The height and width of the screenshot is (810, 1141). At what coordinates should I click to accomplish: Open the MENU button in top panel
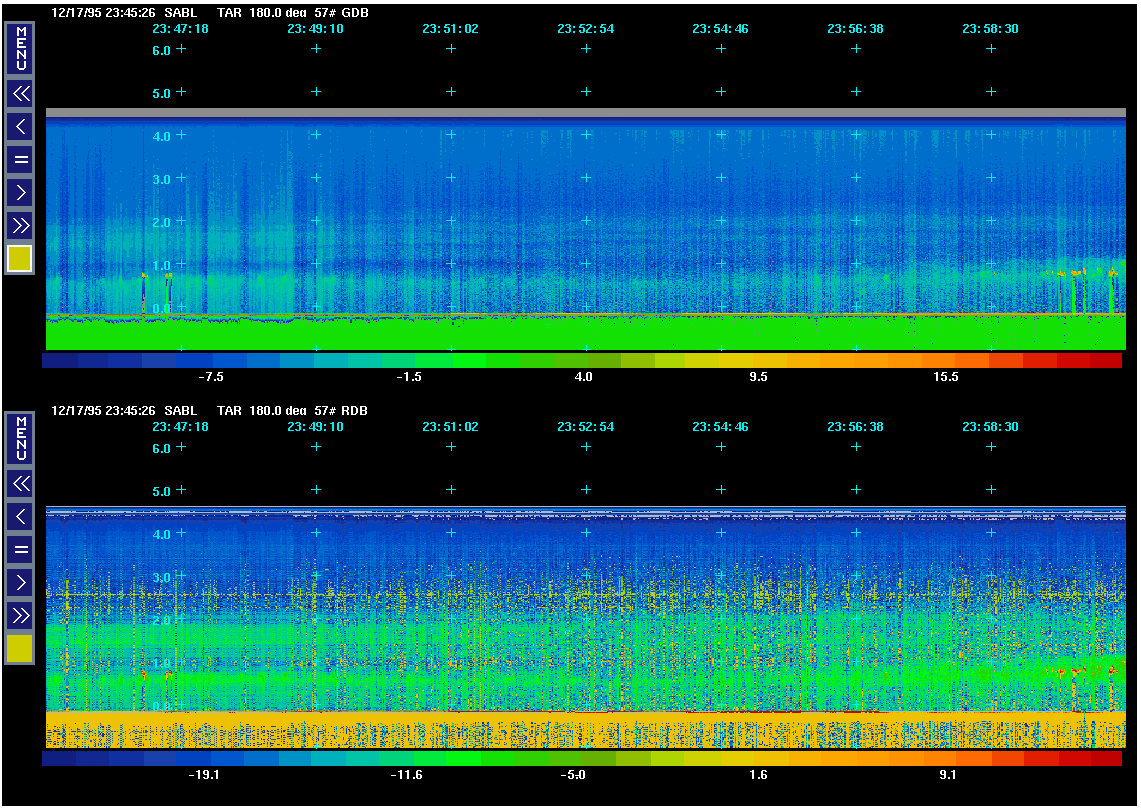(x=20, y=48)
